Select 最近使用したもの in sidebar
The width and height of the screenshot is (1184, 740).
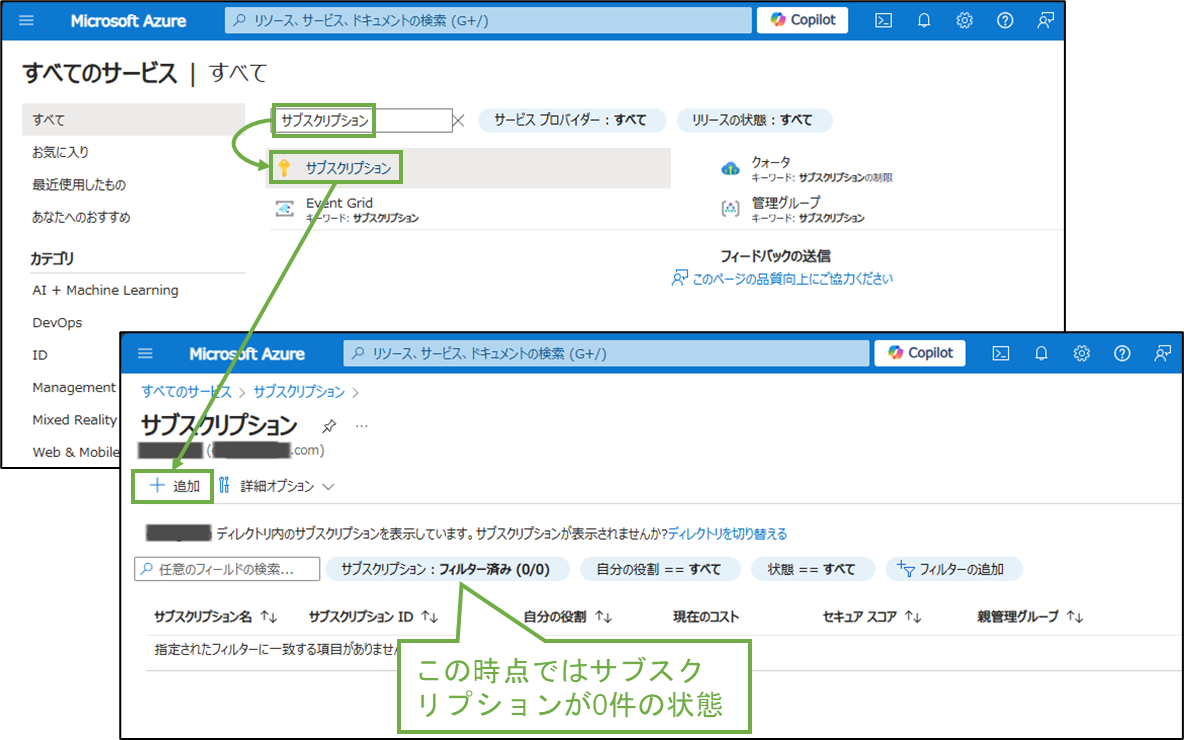coord(79,184)
